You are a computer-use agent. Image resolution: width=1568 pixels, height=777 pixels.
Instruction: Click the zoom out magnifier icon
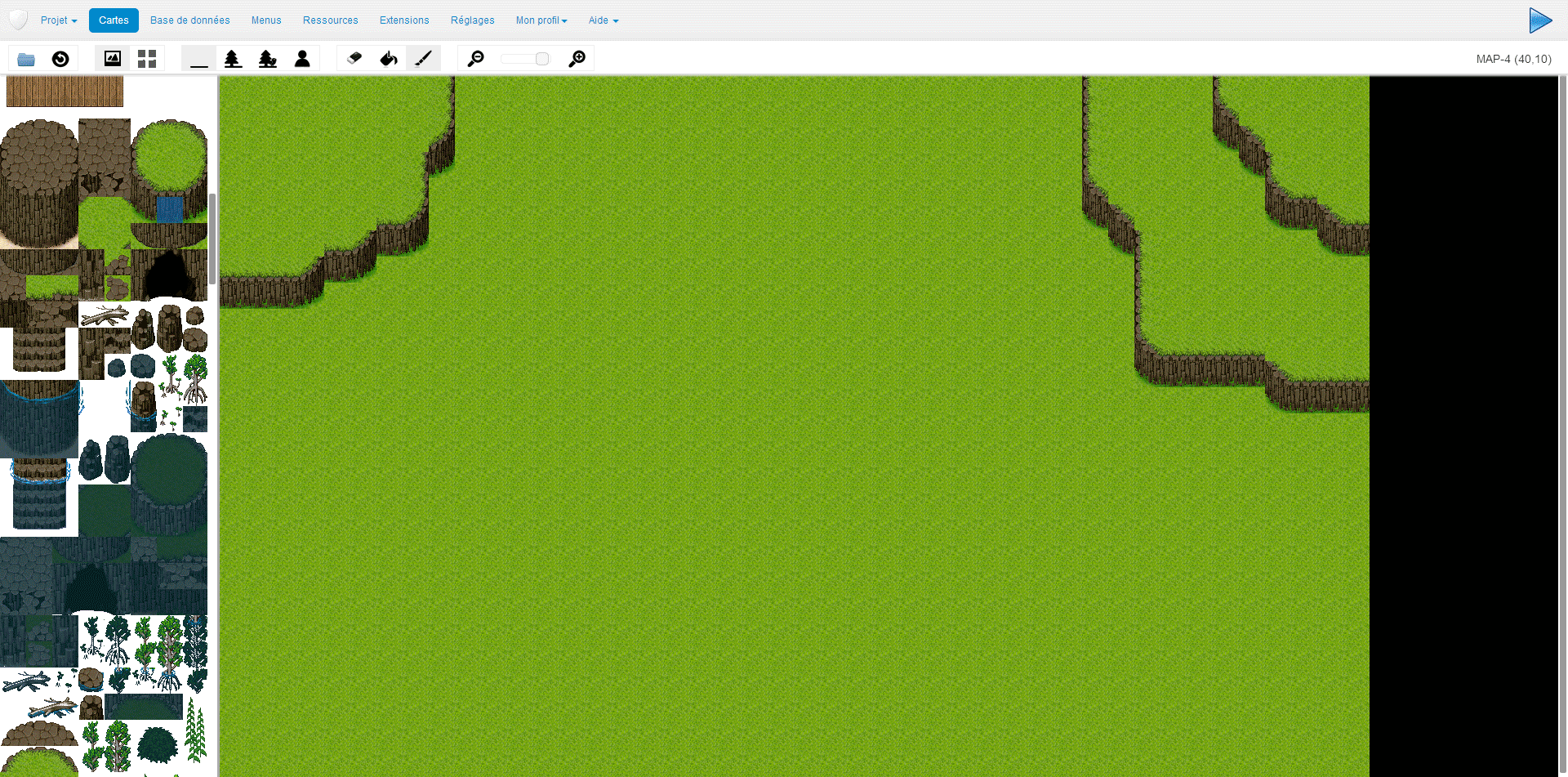click(x=475, y=59)
